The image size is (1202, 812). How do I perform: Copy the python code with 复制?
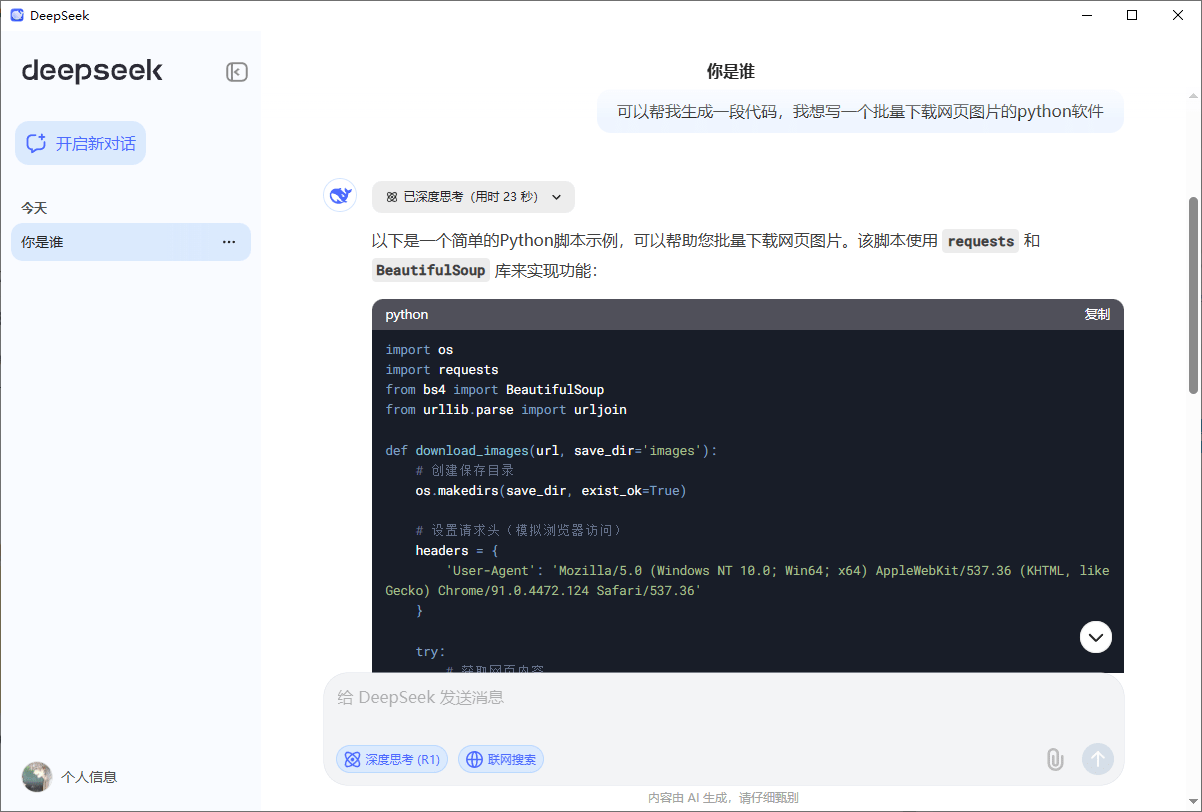[x=1096, y=314]
